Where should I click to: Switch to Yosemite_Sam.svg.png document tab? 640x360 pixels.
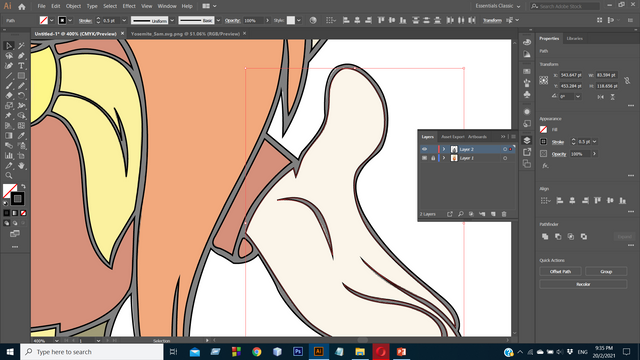coord(185,34)
